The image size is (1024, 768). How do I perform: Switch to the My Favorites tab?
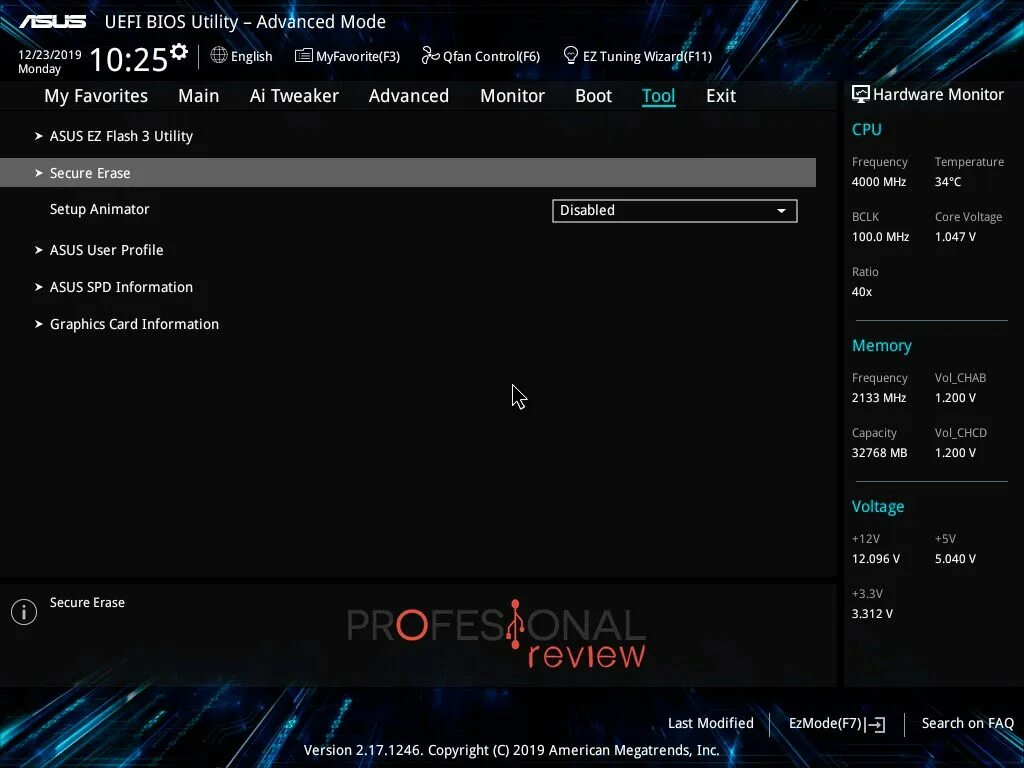[96, 96]
